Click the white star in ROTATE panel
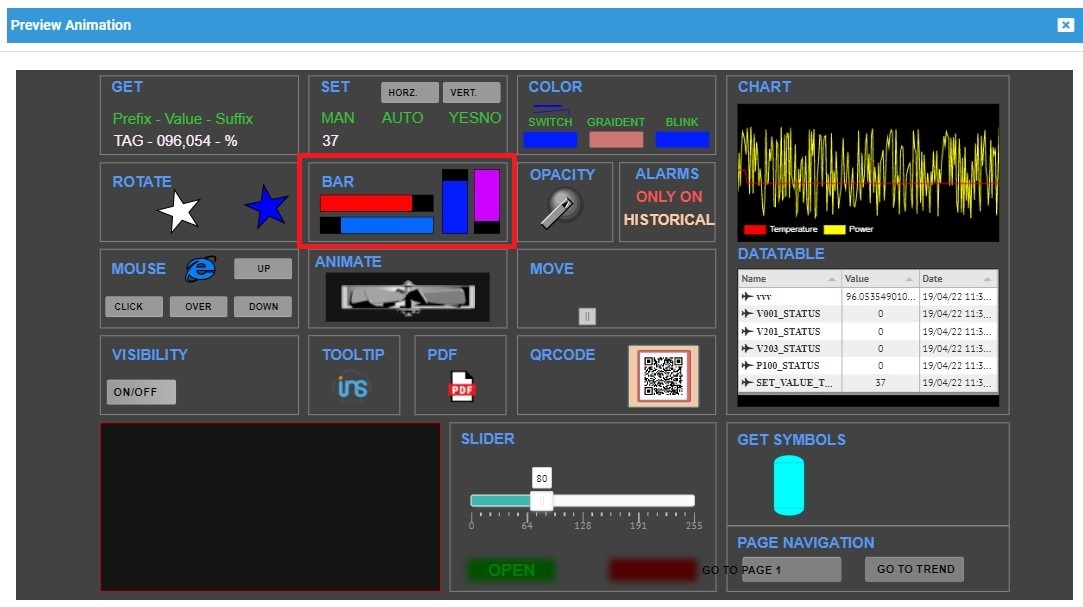The image size is (1083, 607). click(179, 211)
